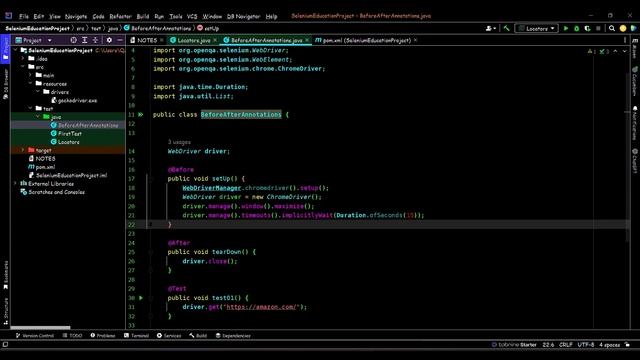
Task: Open editor tabs more options icon
Action: (x=625, y=40)
